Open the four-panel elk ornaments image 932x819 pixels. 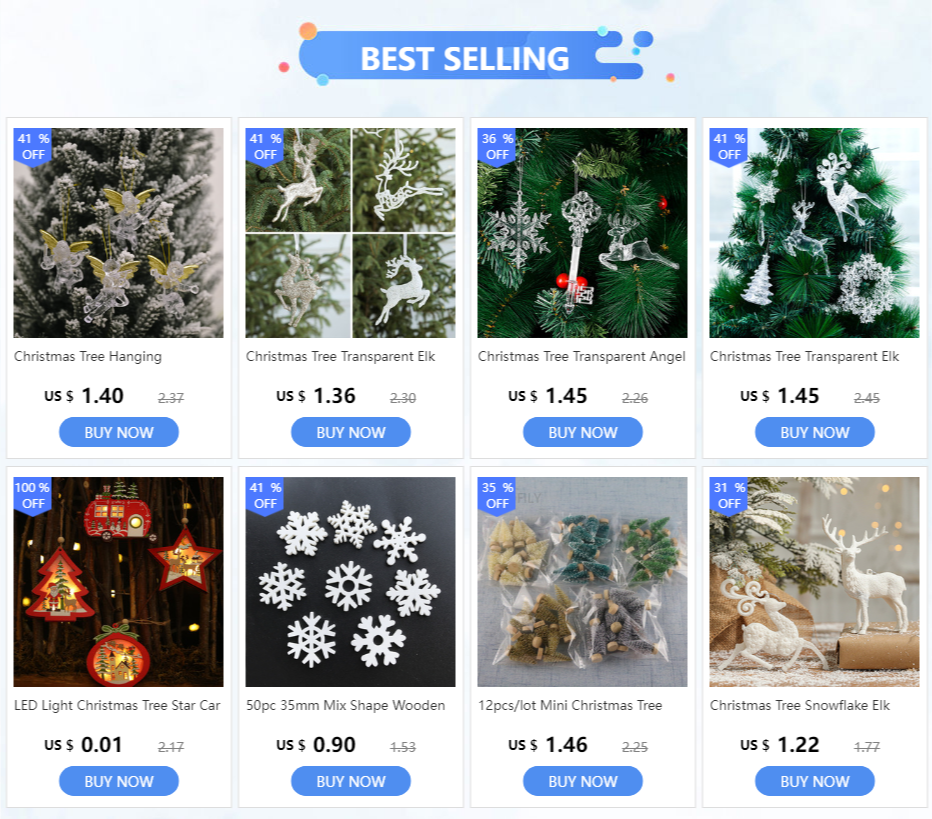click(x=351, y=233)
